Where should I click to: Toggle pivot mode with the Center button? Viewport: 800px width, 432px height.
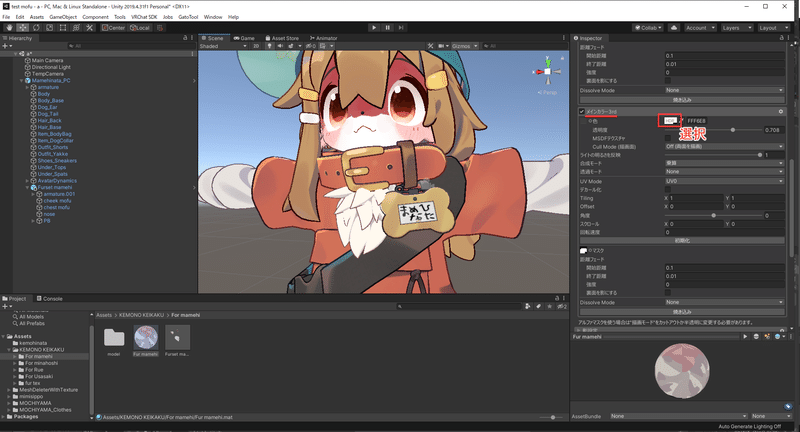tap(113, 28)
